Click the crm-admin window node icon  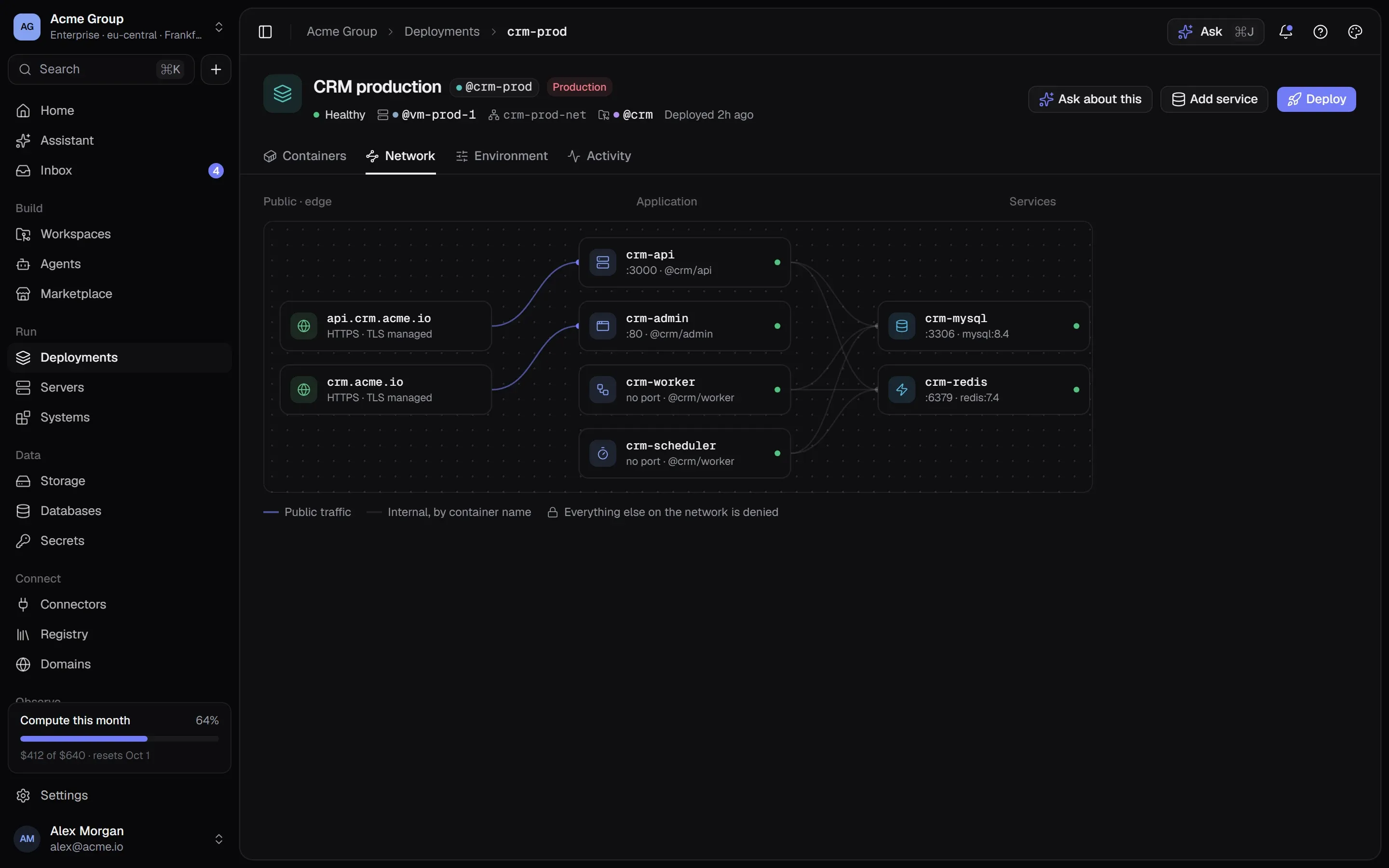click(603, 326)
